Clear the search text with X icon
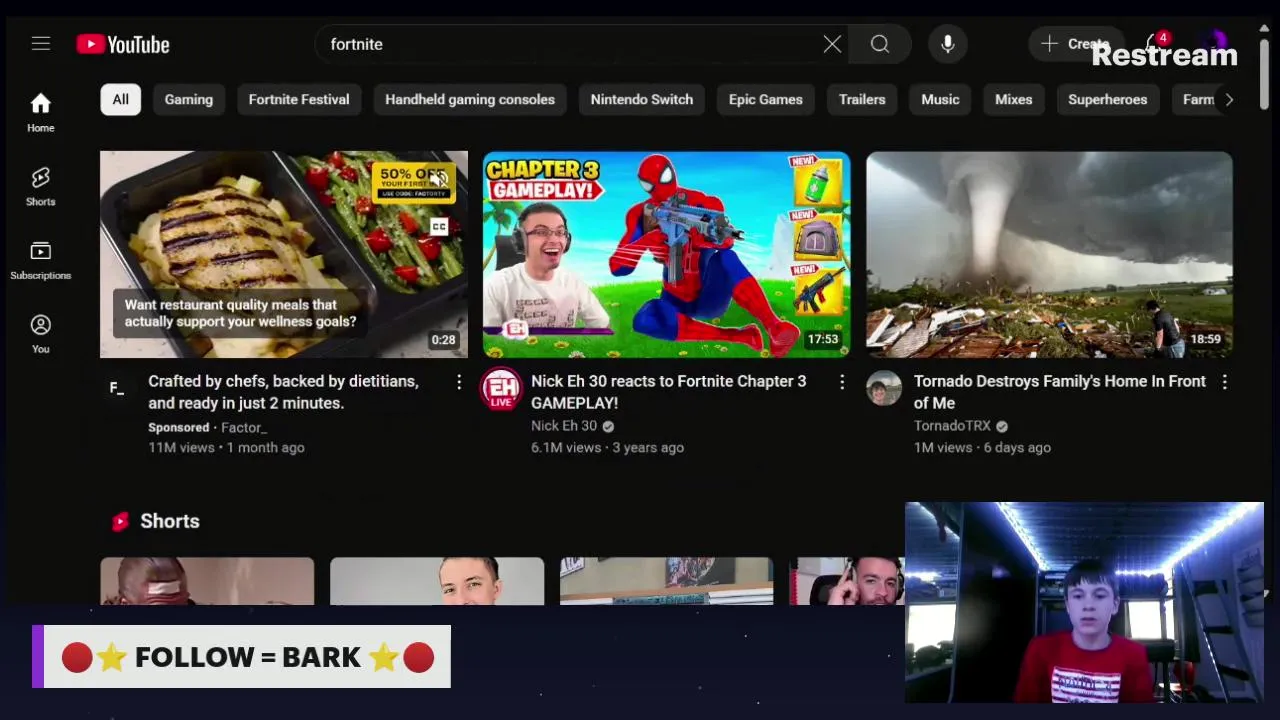This screenshot has width=1280, height=720. click(832, 44)
